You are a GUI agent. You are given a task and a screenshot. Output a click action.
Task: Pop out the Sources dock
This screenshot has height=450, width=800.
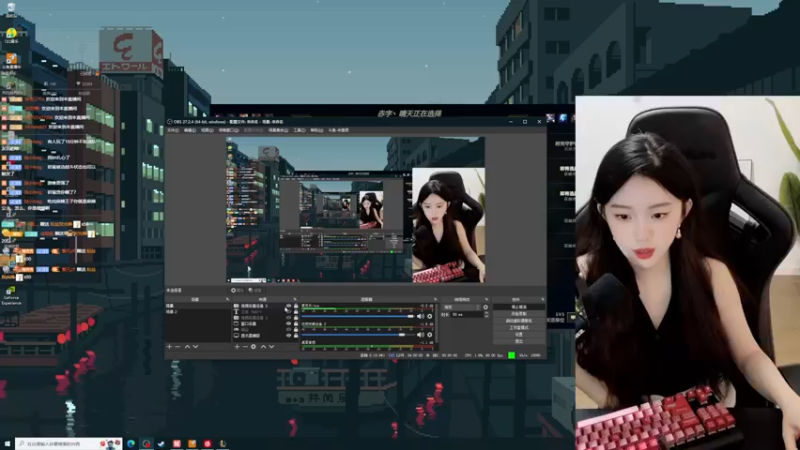click(x=295, y=299)
